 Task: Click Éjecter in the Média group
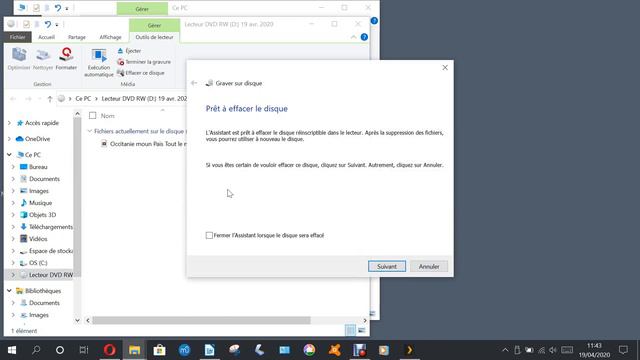(129, 51)
